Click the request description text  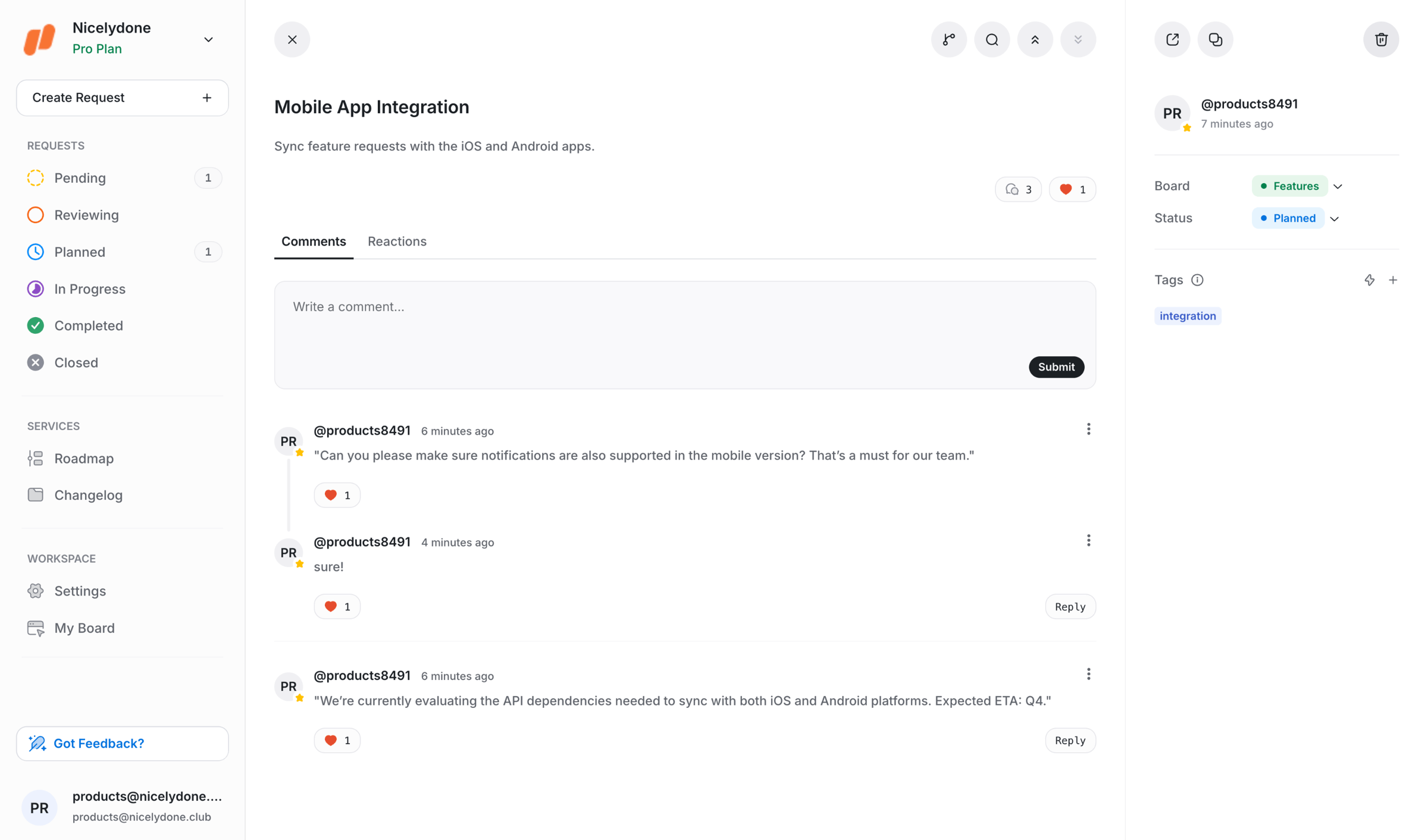coord(434,146)
